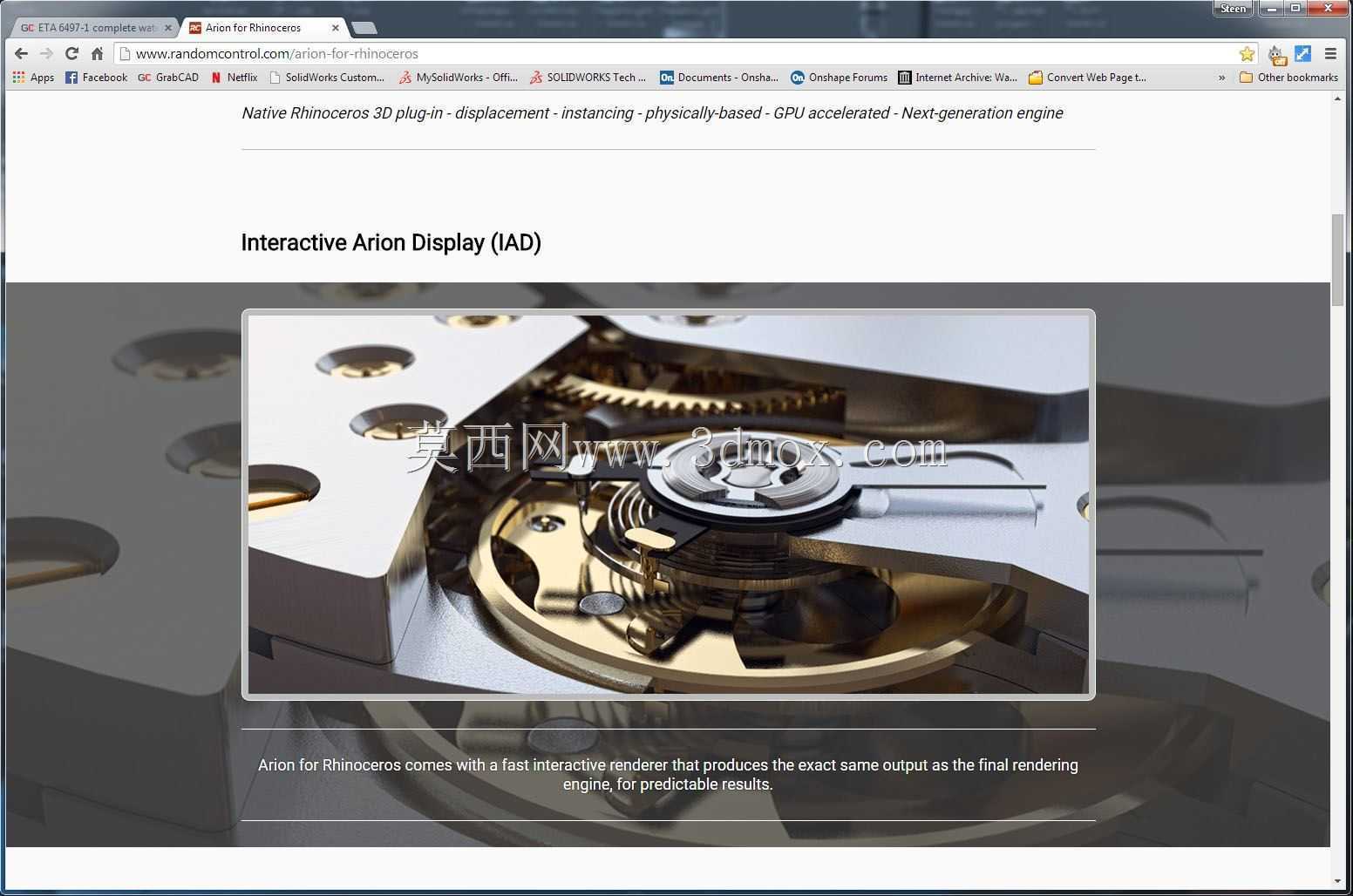Click the scrollbar down arrow
Screen dimensions: 1353x896
click(1337, 881)
